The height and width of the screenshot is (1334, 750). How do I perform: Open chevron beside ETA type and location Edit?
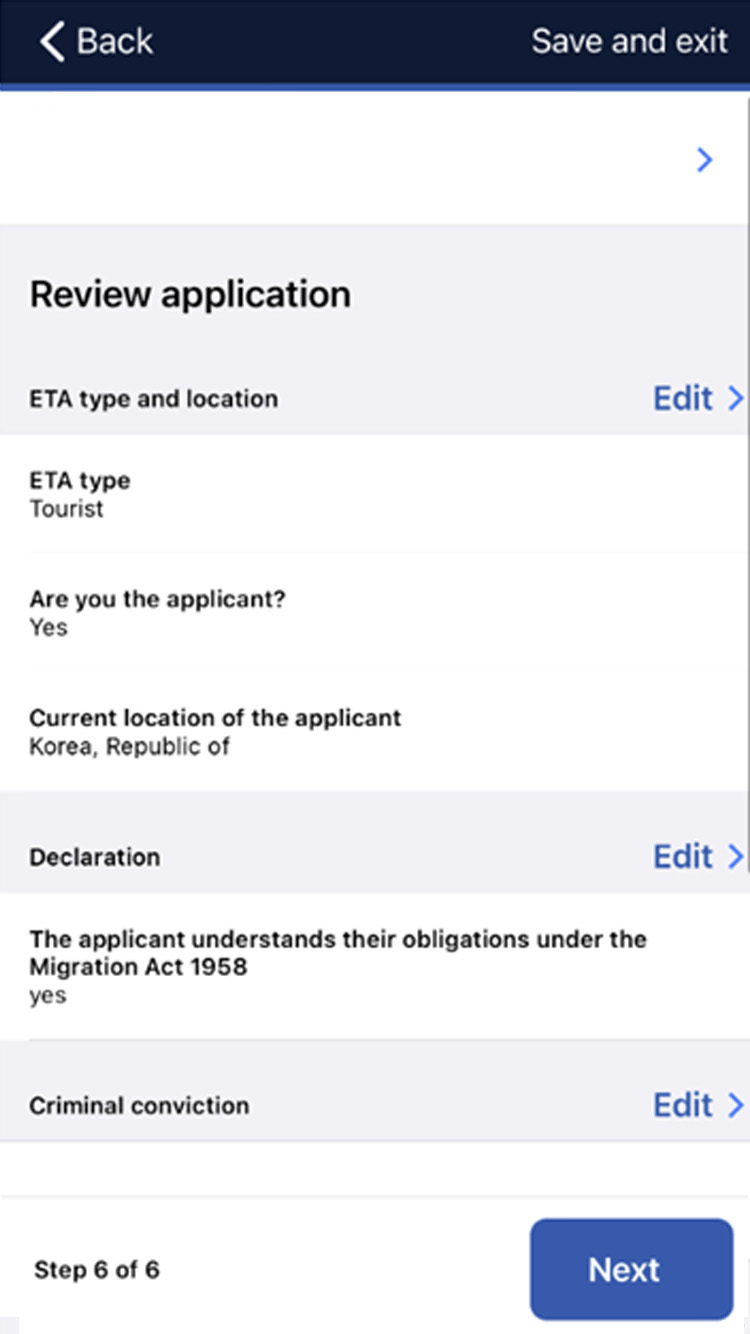click(x=735, y=398)
